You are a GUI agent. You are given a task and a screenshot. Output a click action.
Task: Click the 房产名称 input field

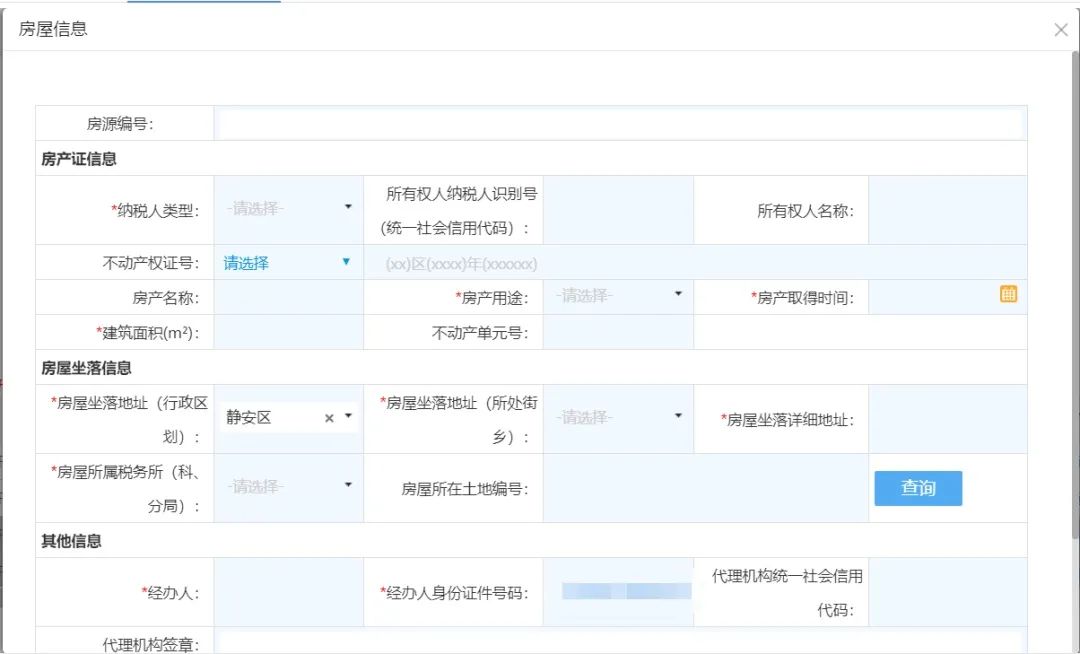coord(290,294)
